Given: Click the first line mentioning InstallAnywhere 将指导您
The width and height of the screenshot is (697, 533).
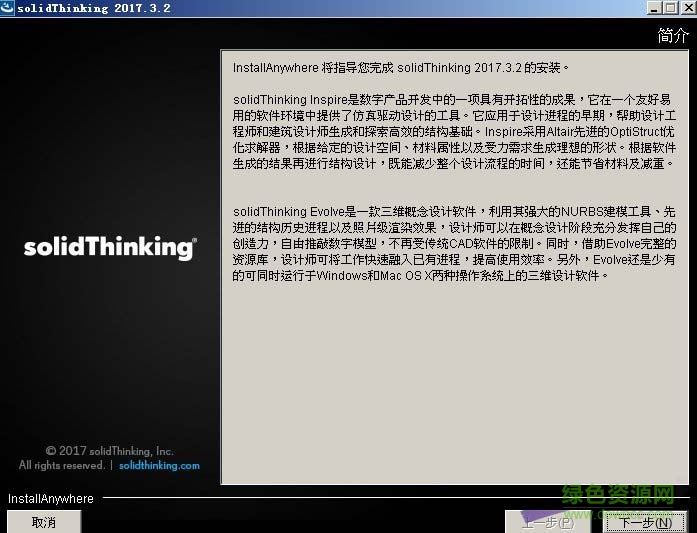Looking at the screenshot, I should click(x=401, y=68).
